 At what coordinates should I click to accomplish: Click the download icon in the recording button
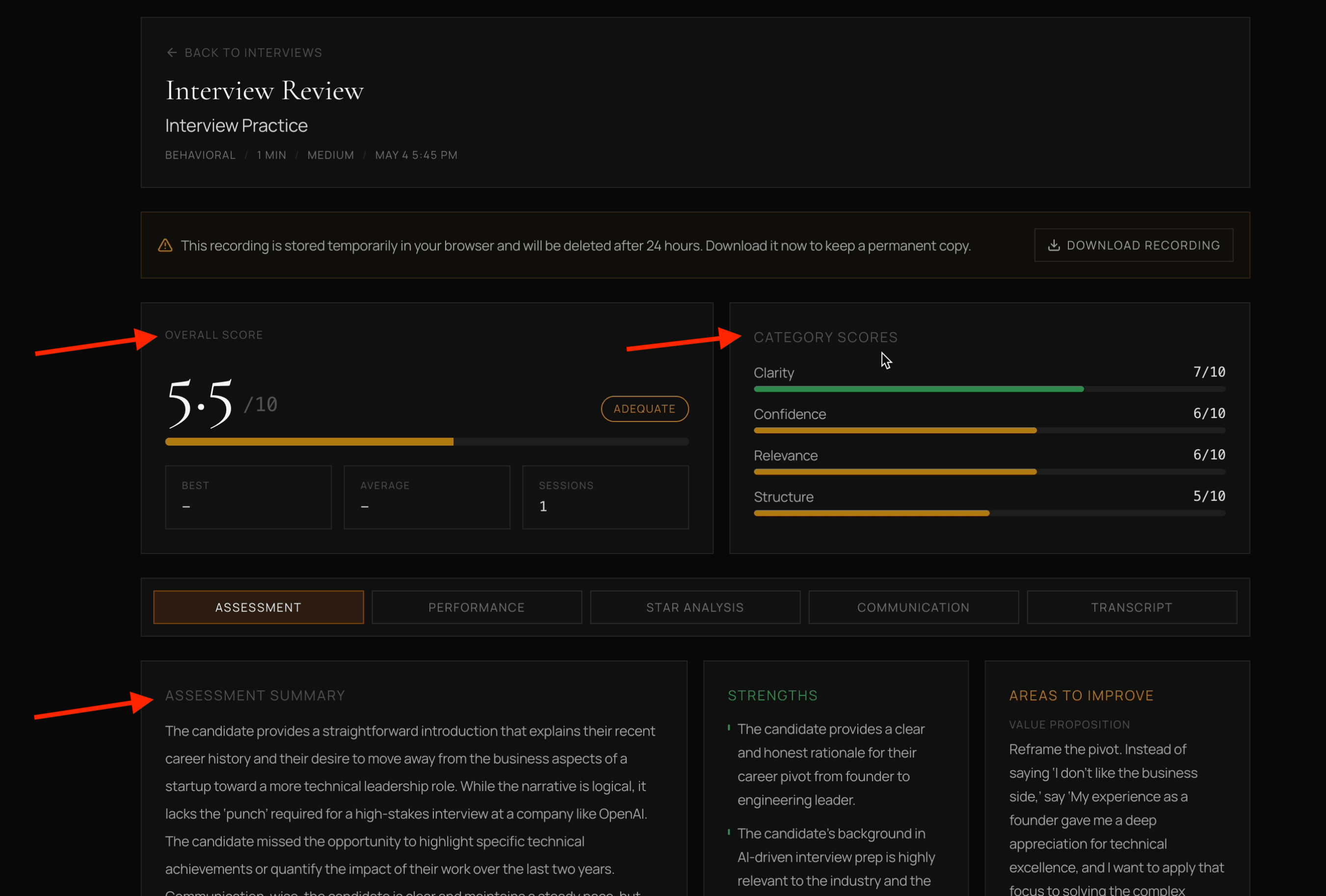(1054, 245)
